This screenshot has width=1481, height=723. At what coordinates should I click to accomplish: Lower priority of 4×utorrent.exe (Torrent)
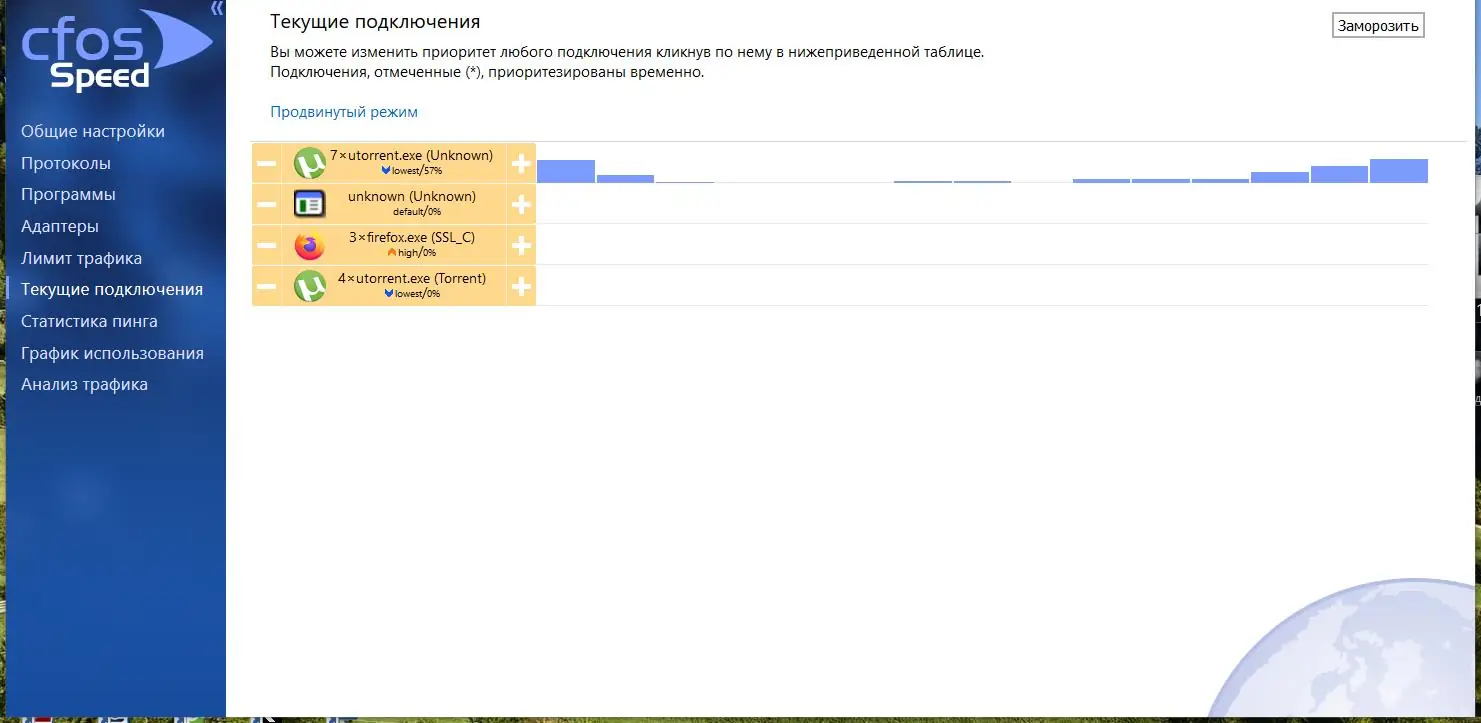267,286
